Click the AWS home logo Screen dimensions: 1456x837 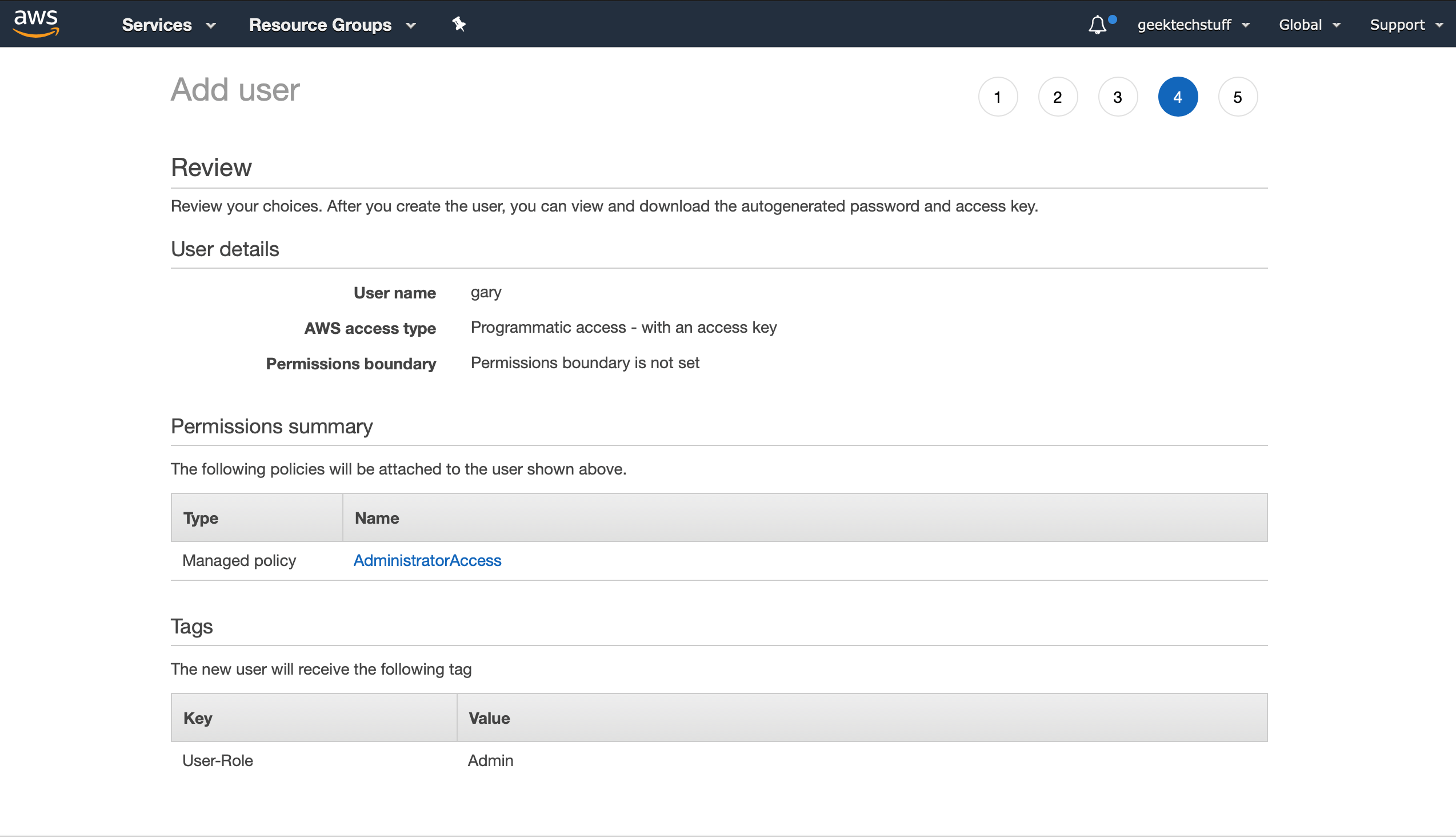(x=35, y=23)
